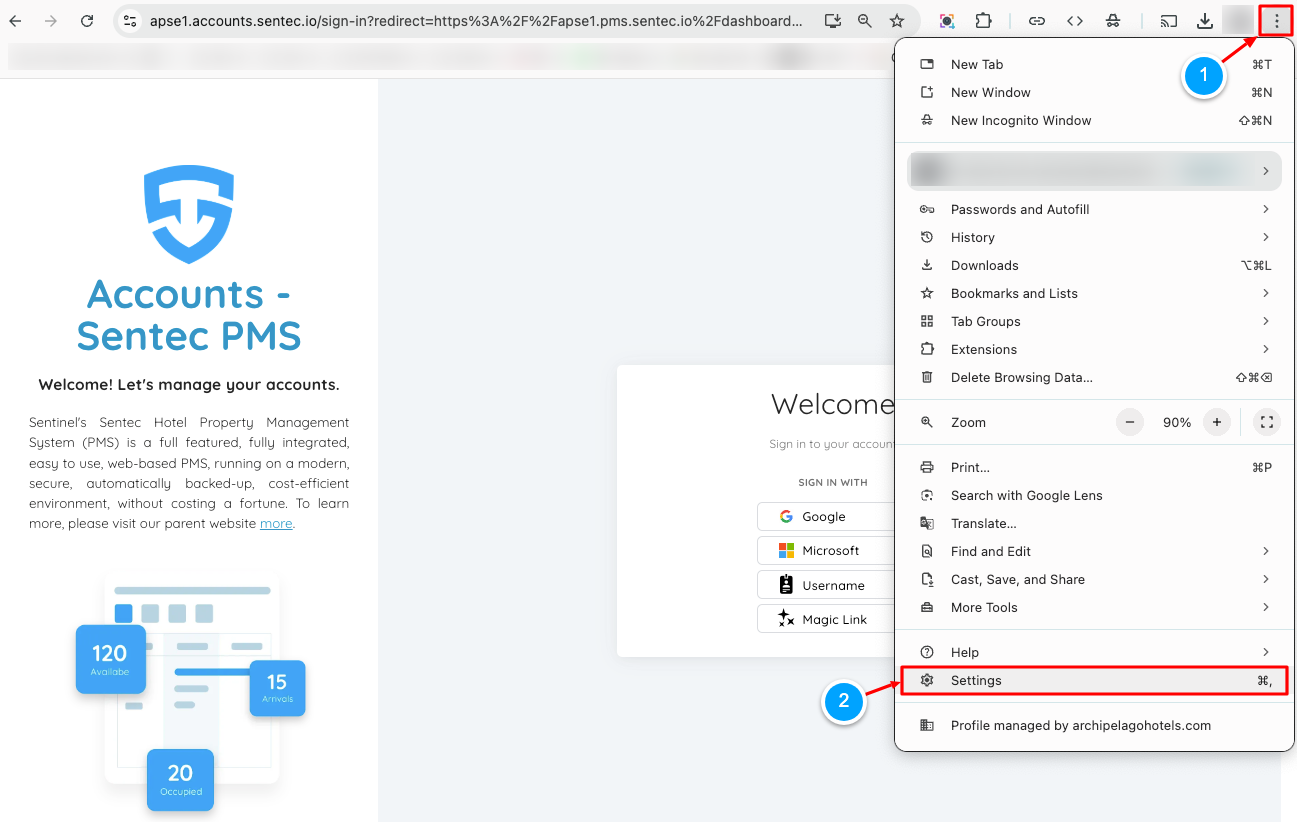Open site information icon in address bar
This screenshot has width=1297, height=822.
click(x=128, y=20)
